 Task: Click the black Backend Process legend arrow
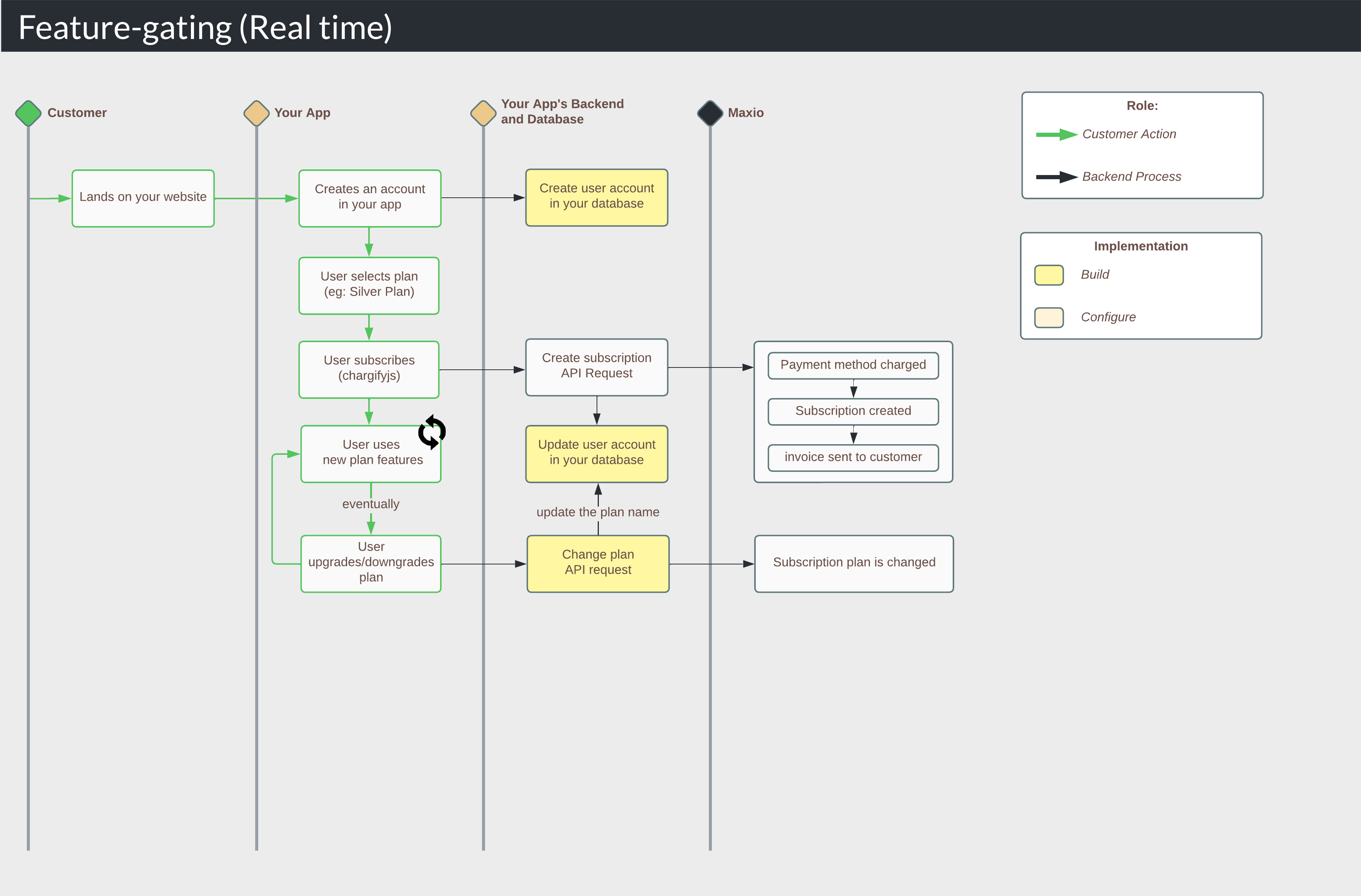pyautogui.click(x=1057, y=177)
